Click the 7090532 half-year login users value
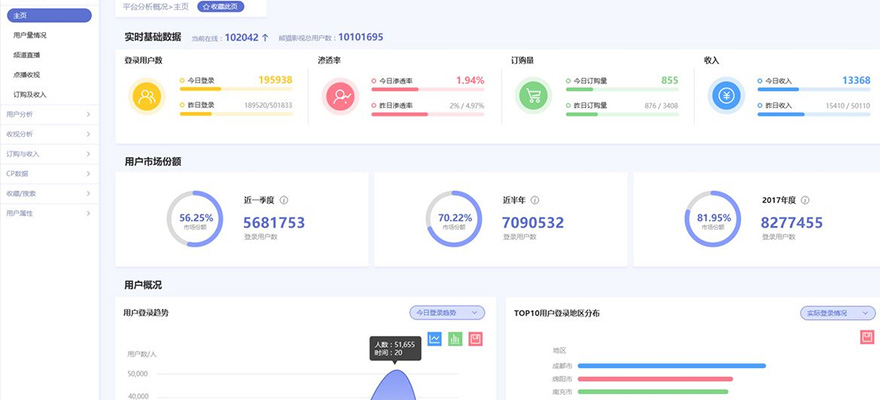This screenshot has width=880, height=400. click(533, 223)
